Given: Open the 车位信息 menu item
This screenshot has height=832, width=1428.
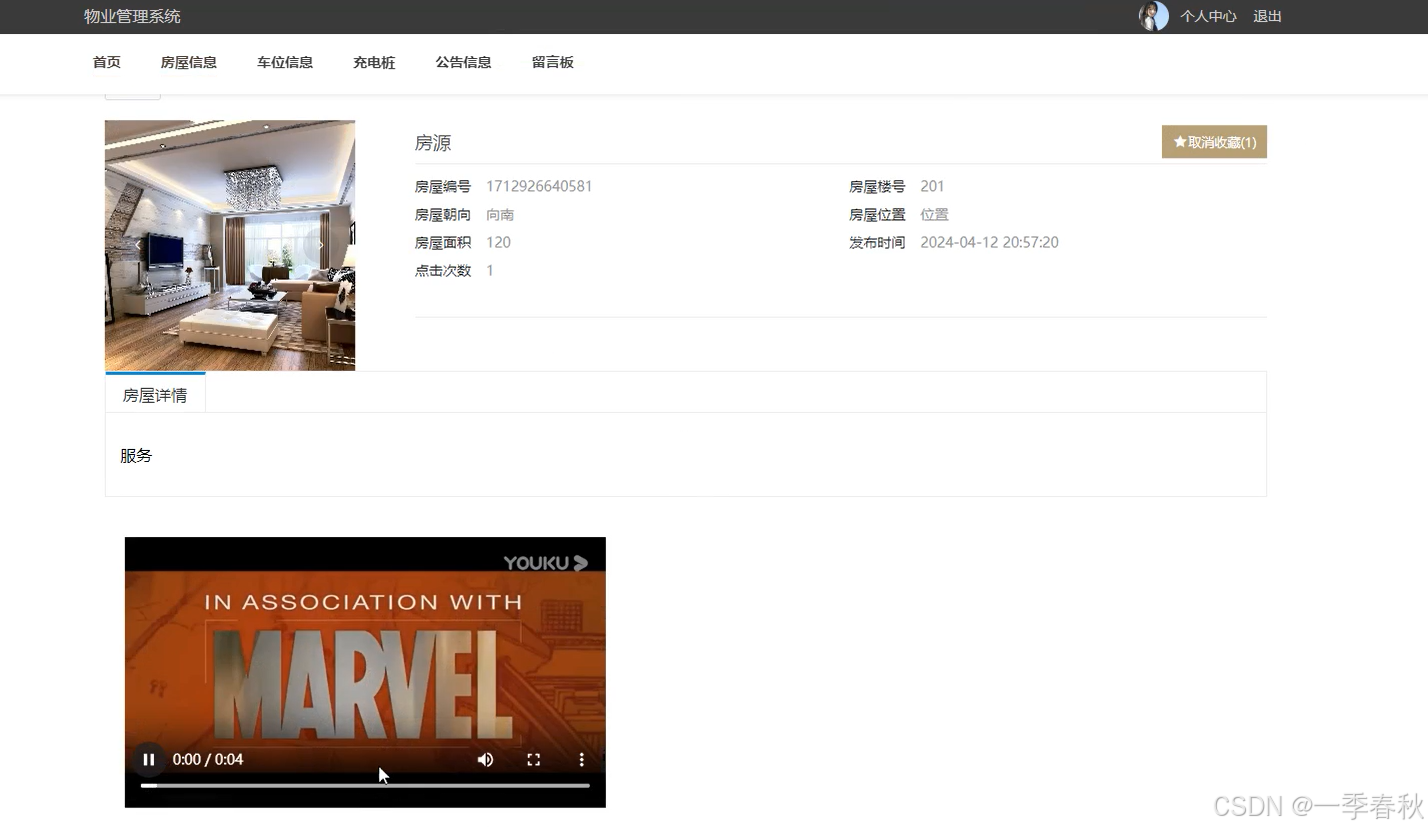Looking at the screenshot, I should pos(285,62).
